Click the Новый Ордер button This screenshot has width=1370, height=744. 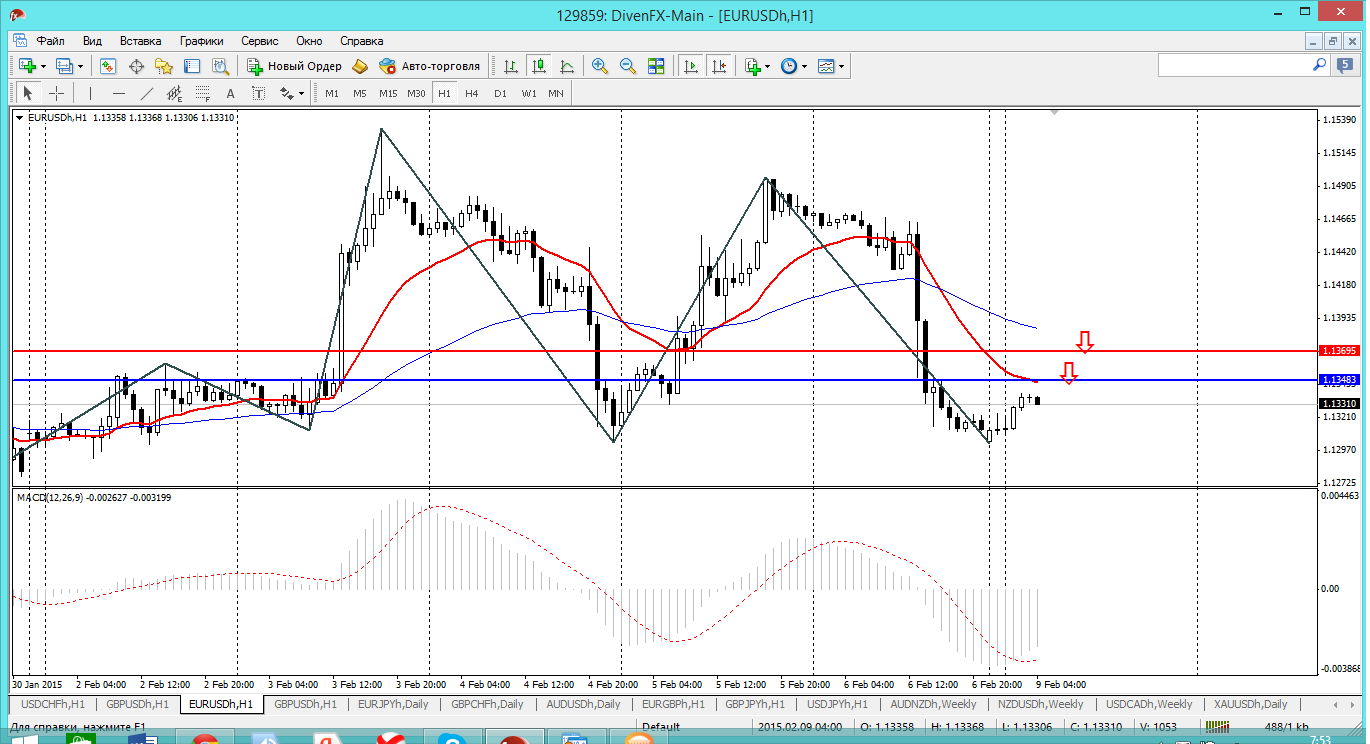[x=295, y=66]
